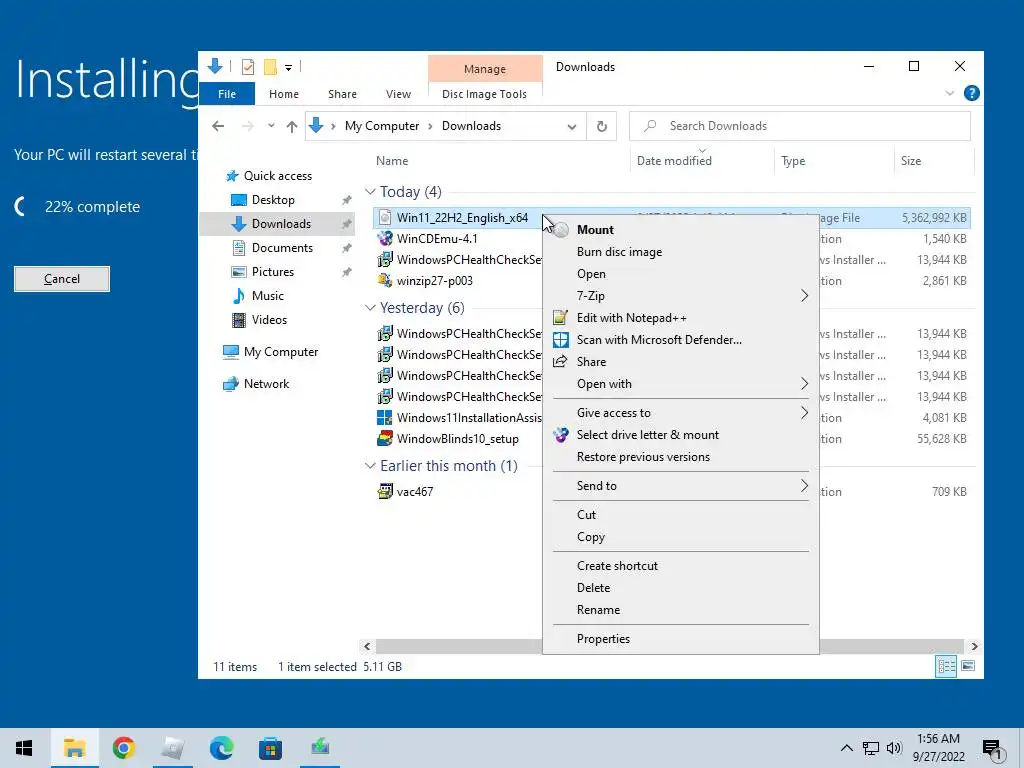The height and width of the screenshot is (768, 1024).
Task: Open the Disc Image Tools tab
Action: coord(485,94)
